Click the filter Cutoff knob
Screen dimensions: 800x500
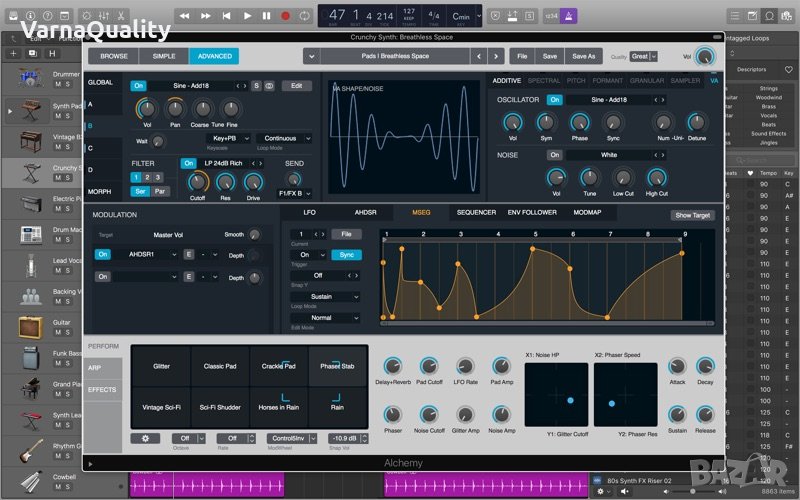(197, 181)
